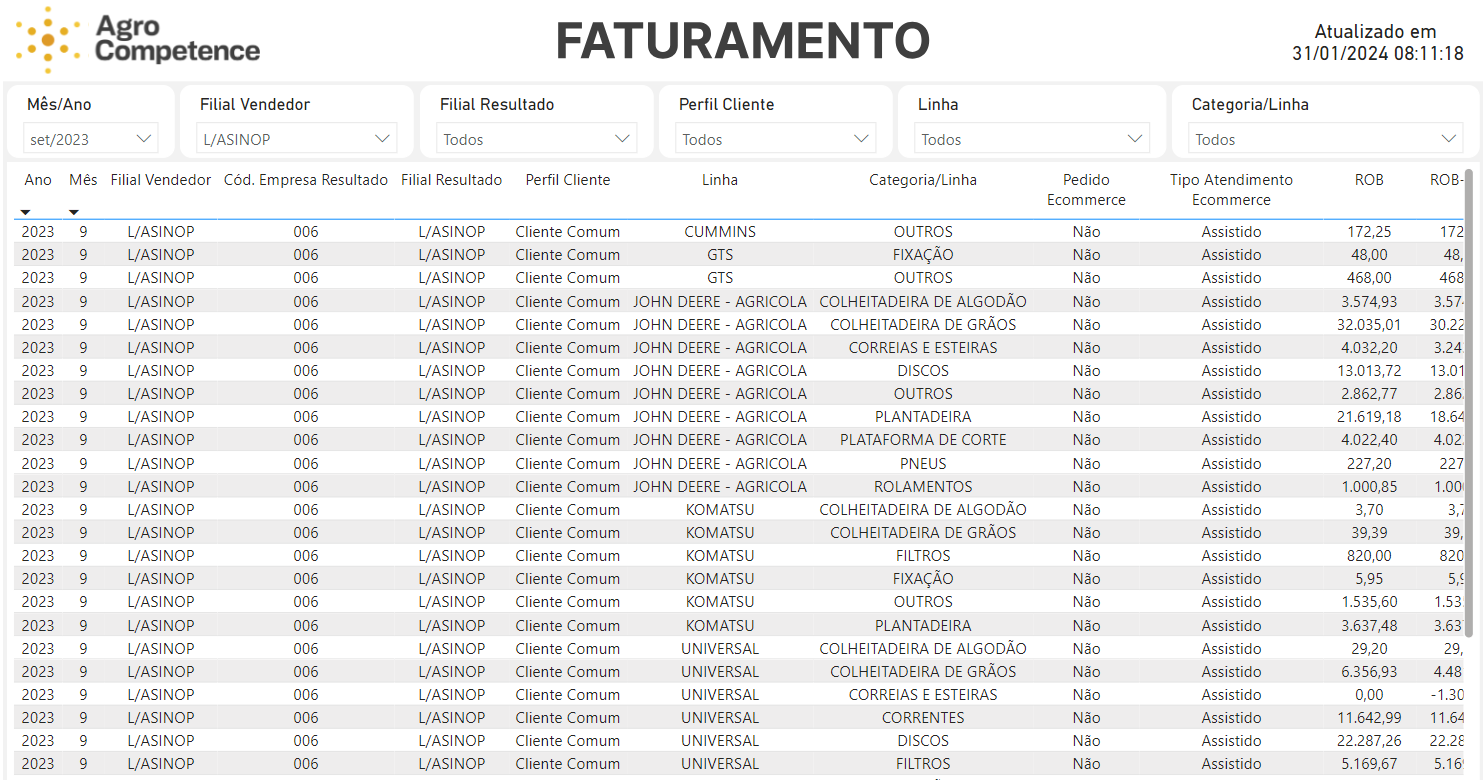Image resolution: width=1484 pixels, height=780 pixels.
Task: Sort by Cód. Empresa Resultado column header
Action: [305, 180]
